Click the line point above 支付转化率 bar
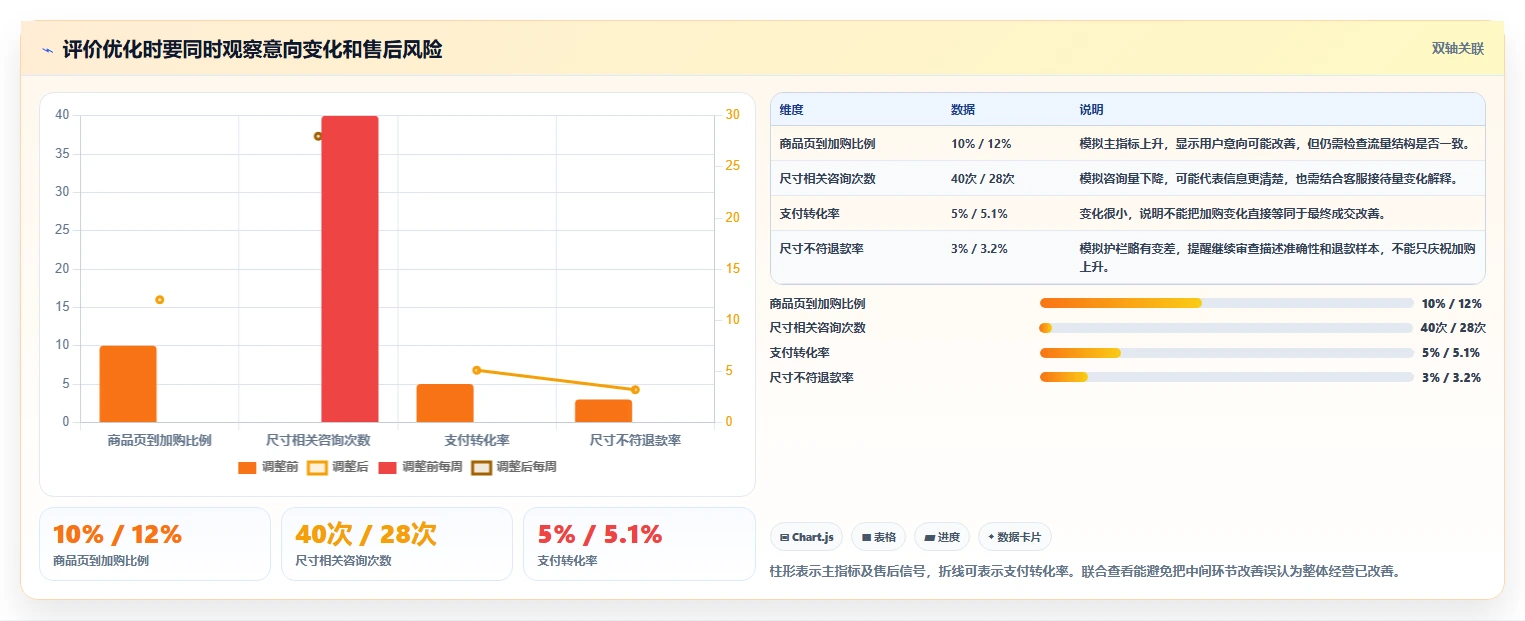The width and height of the screenshot is (1525, 621). point(477,370)
